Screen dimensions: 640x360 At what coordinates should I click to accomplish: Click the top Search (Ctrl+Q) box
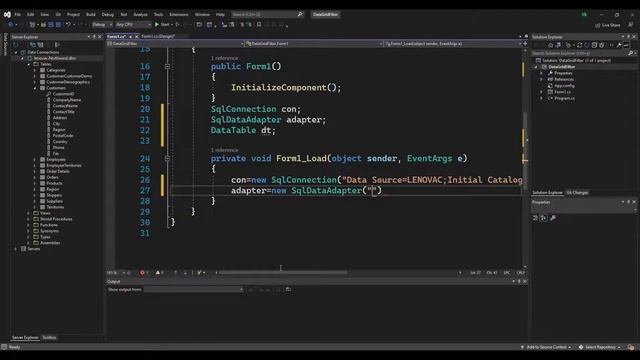pyautogui.click(x=267, y=14)
